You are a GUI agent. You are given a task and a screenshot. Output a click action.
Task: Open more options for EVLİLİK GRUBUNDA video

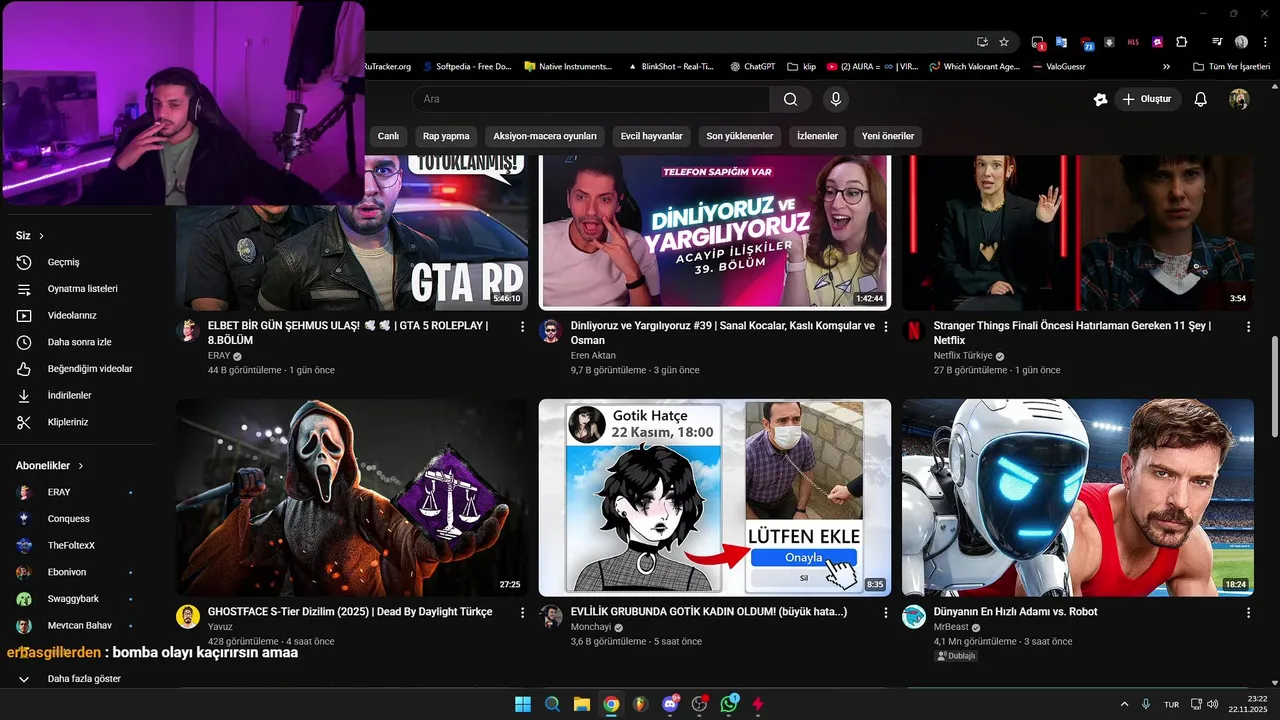(x=885, y=612)
